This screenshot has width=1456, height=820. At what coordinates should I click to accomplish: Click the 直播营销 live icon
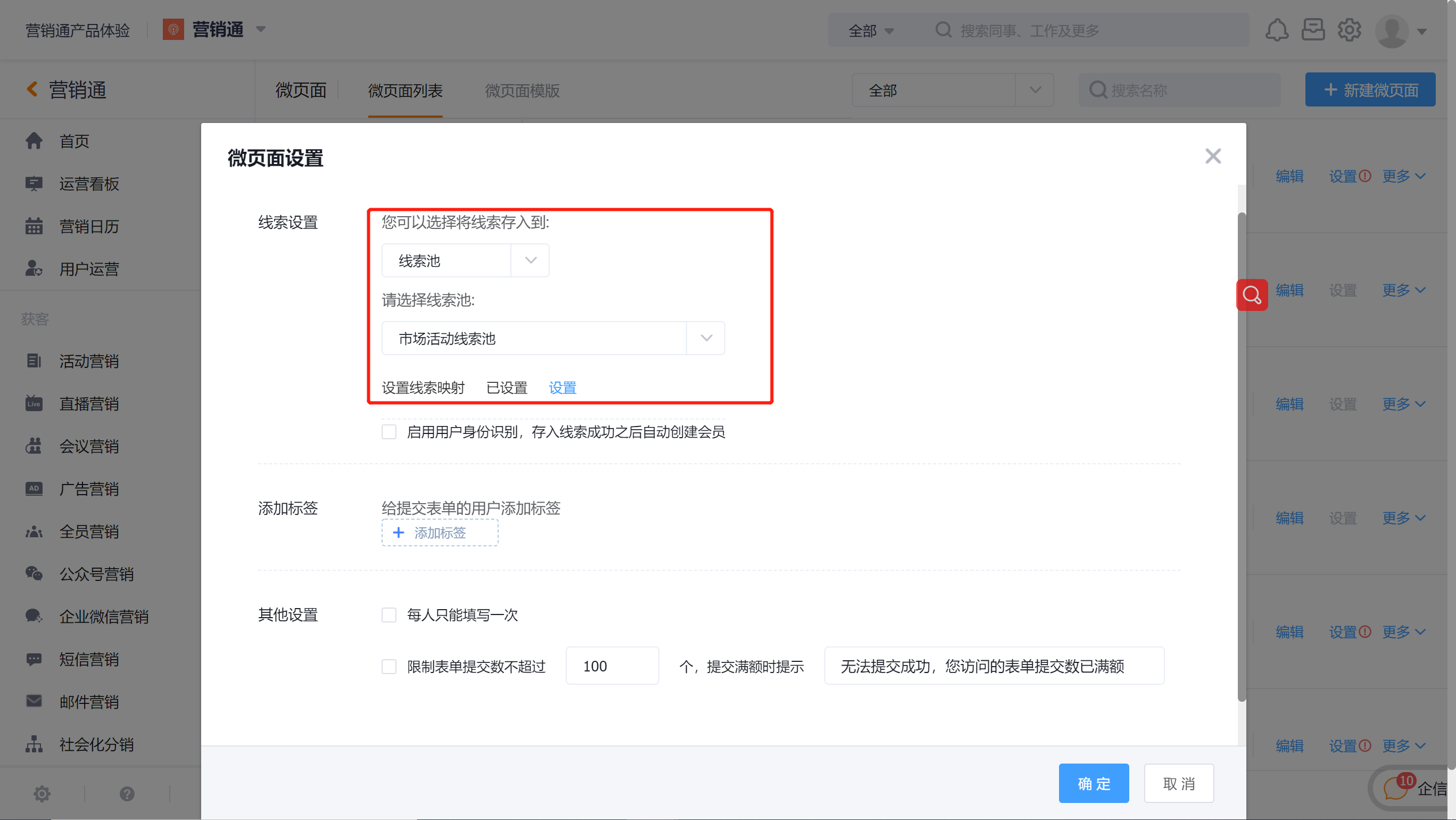click(x=34, y=403)
